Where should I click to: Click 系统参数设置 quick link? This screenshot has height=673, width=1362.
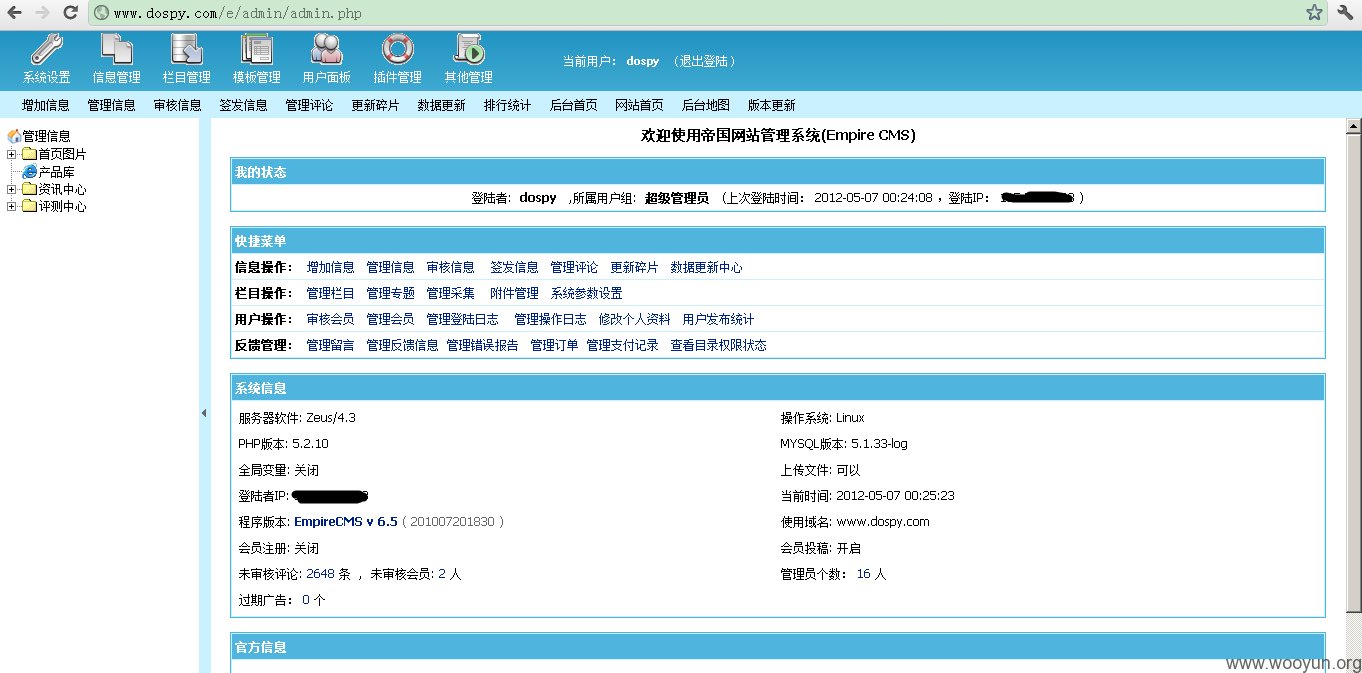(x=587, y=293)
